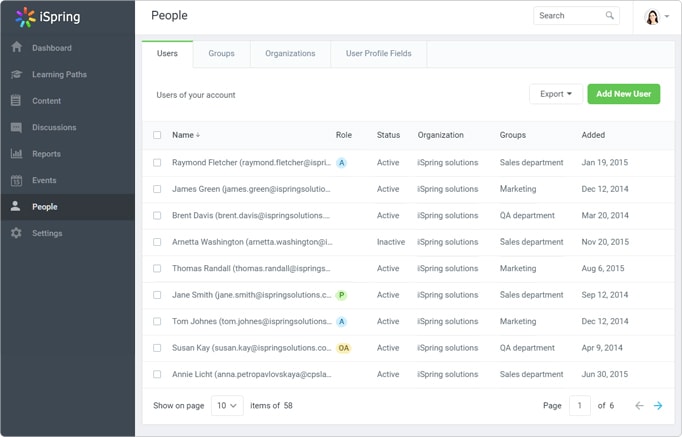Click the Reports bar chart icon
This screenshot has width=682, height=437.
(x=16, y=154)
